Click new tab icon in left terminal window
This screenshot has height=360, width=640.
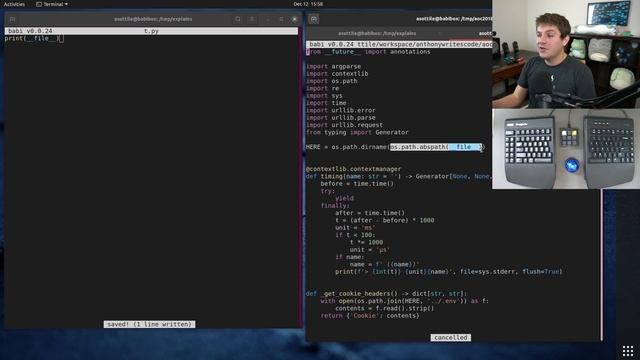click(x=12, y=19)
